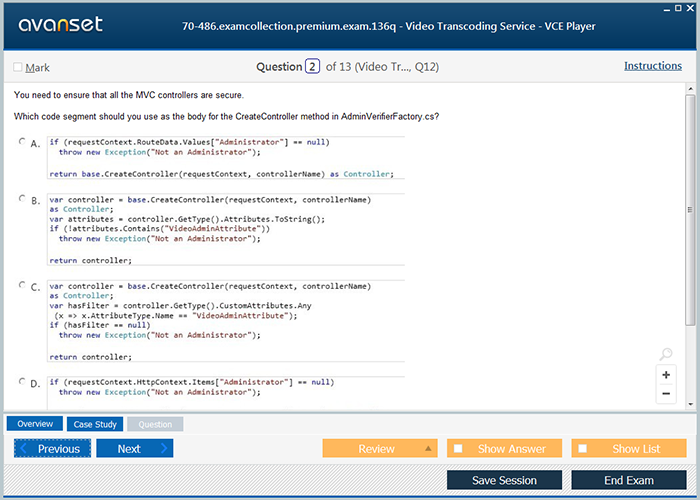The height and width of the screenshot is (500, 700).
Task: Select answer option C radio button
Action: pos(22,285)
